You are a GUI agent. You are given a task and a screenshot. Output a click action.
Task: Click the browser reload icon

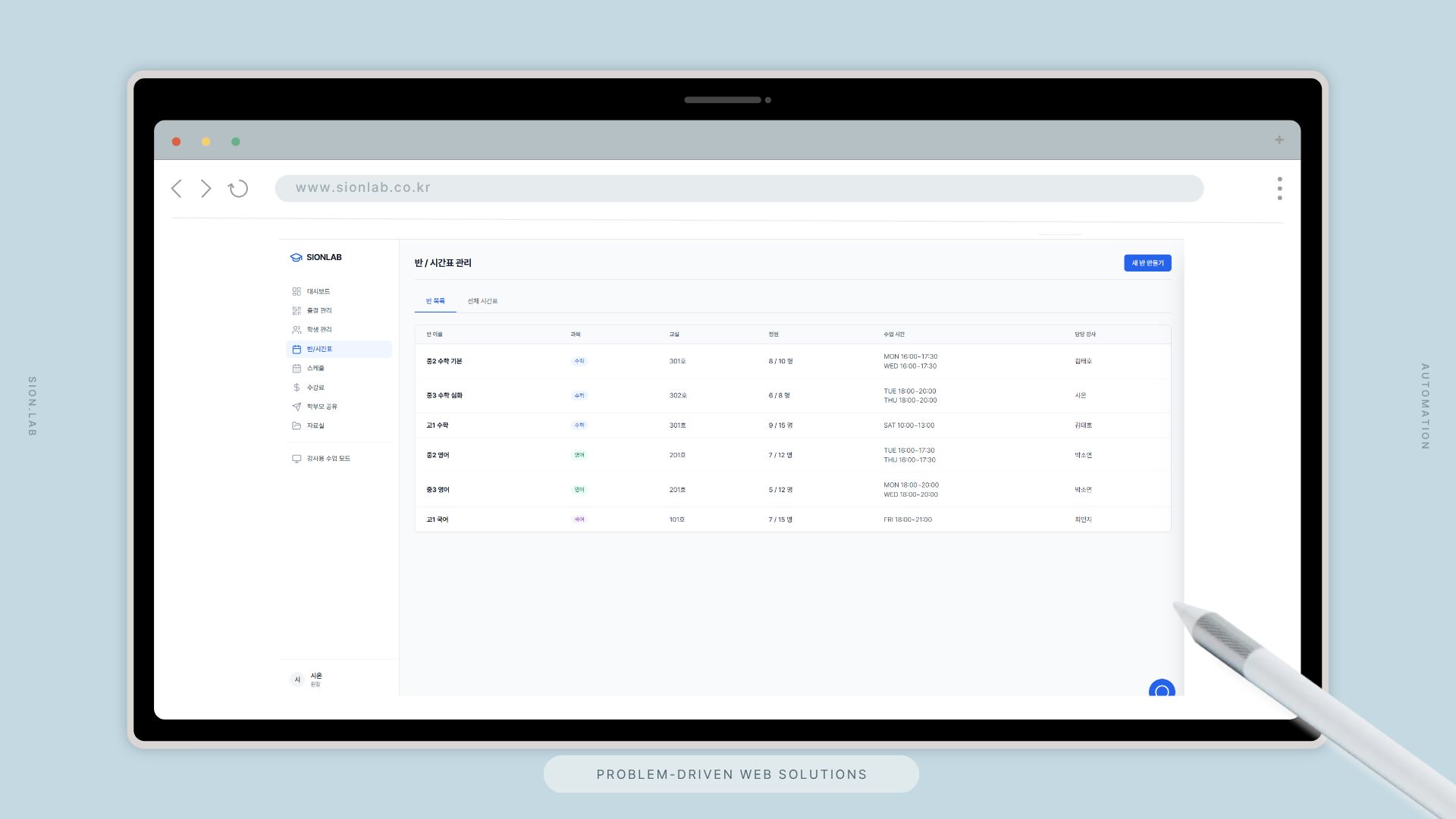pyautogui.click(x=238, y=189)
